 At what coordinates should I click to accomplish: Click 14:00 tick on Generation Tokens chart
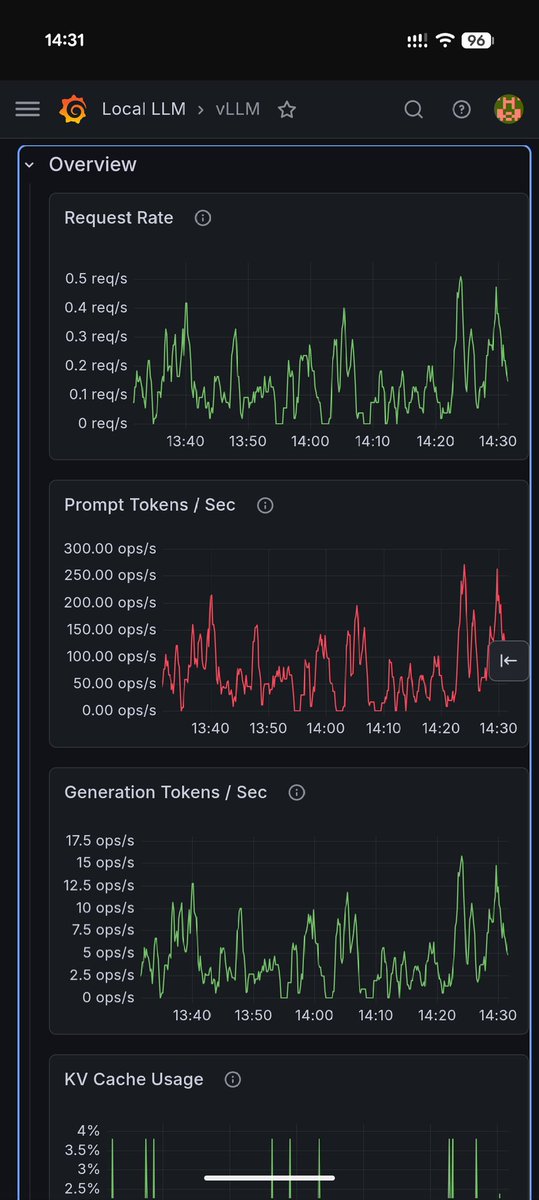(x=314, y=1015)
